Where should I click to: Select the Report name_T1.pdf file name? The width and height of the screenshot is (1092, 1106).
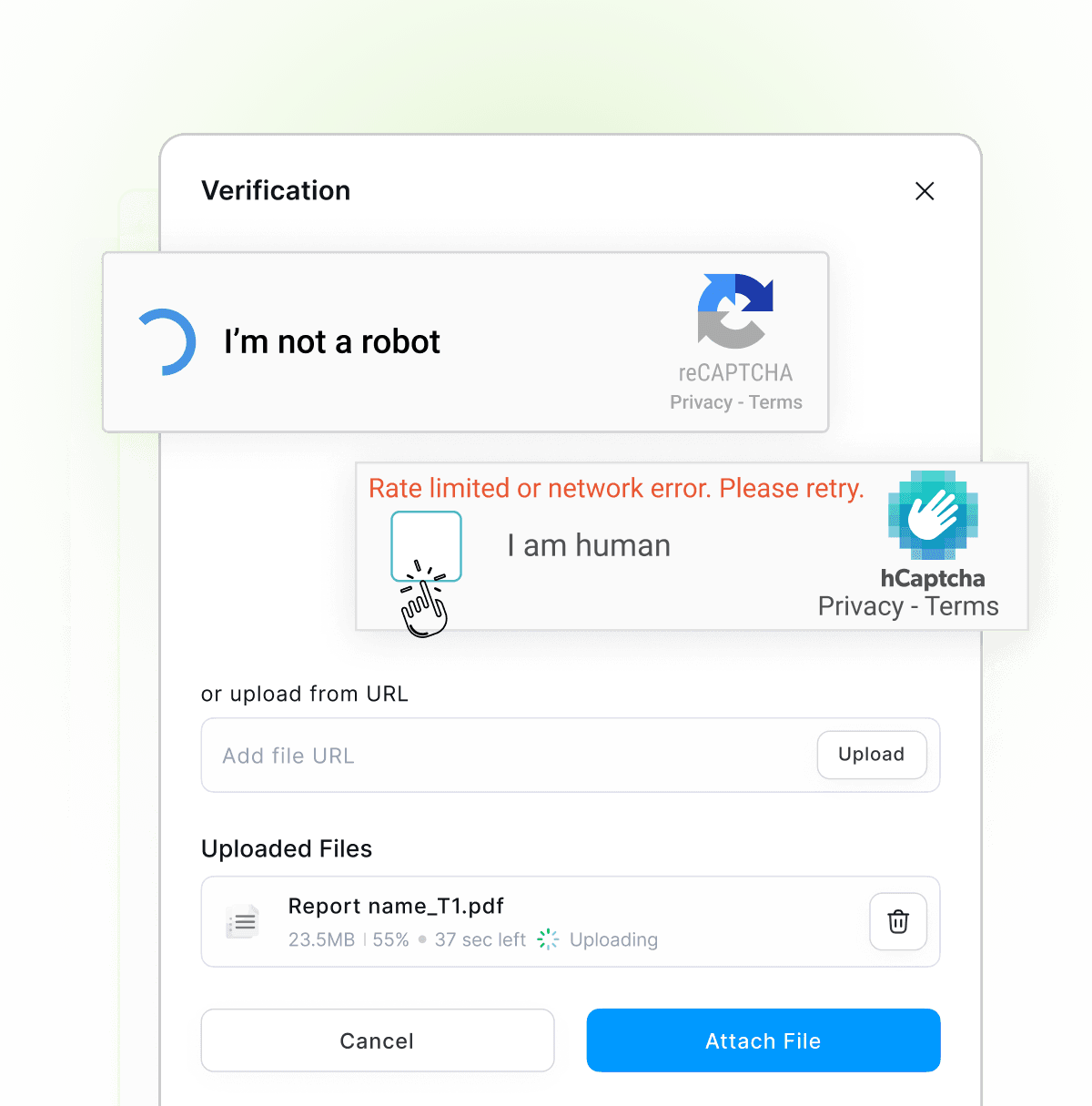click(x=396, y=907)
